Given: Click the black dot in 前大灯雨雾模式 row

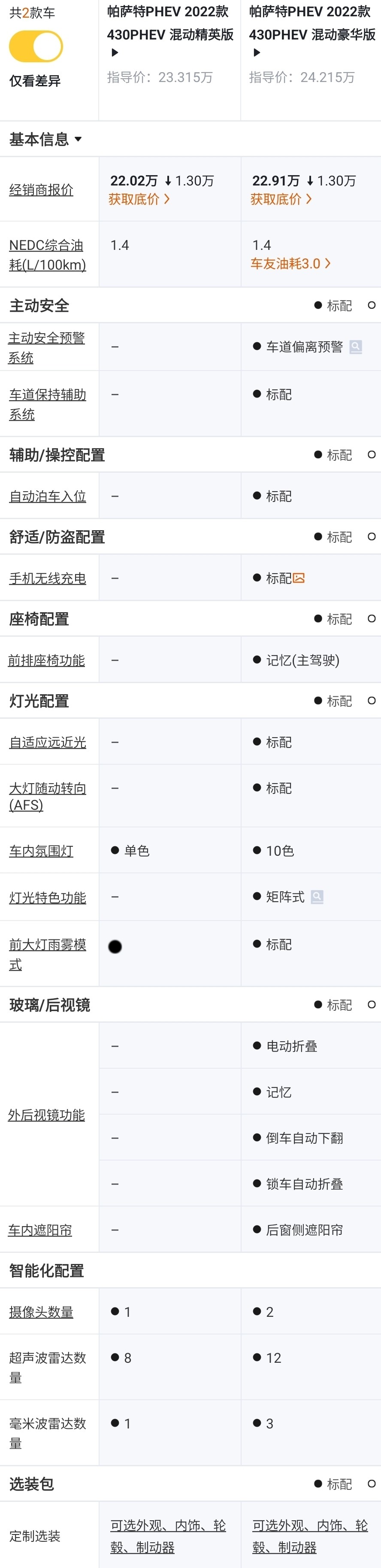Looking at the screenshot, I should point(115,947).
